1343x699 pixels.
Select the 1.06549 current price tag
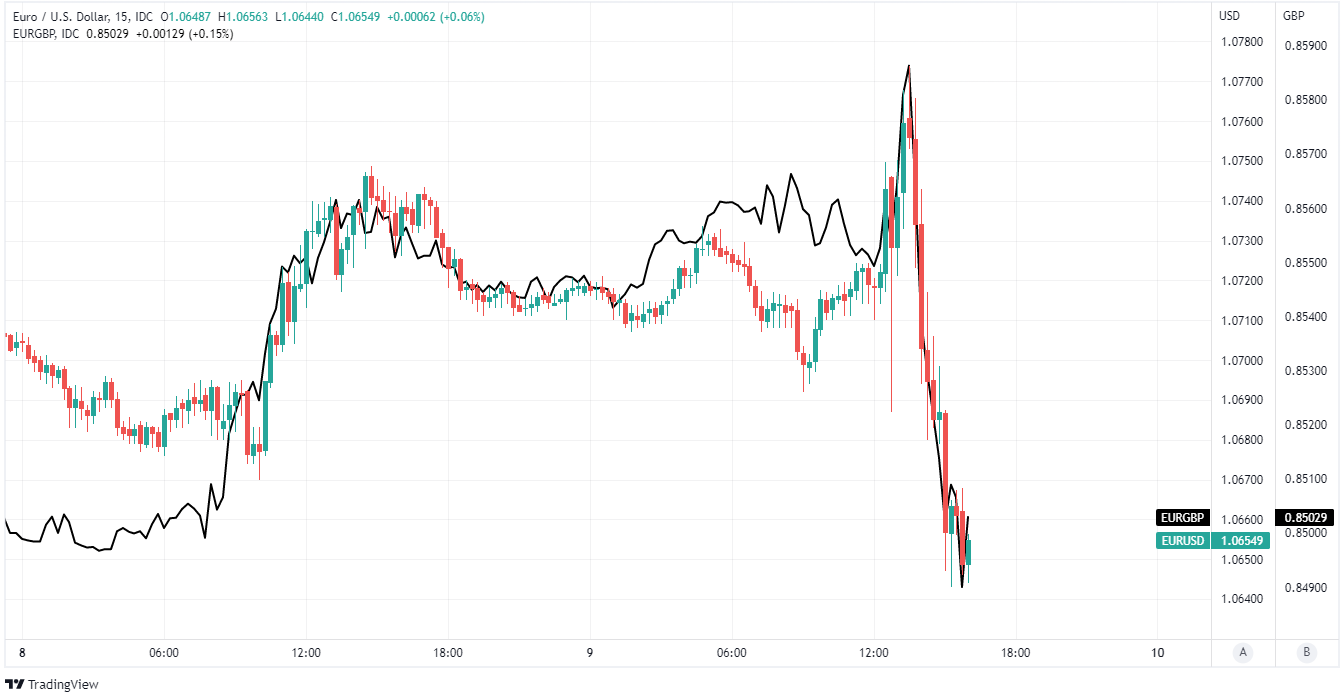(x=1240, y=541)
